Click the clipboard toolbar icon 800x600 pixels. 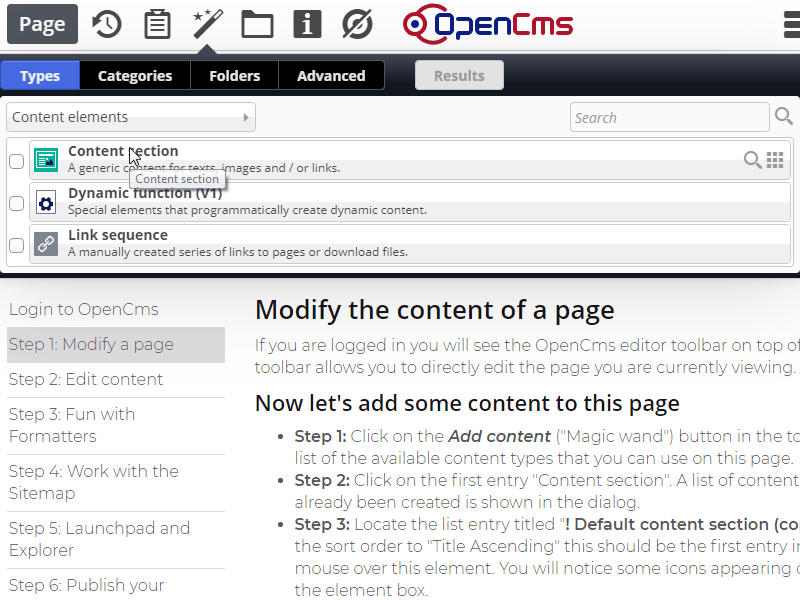click(157, 24)
